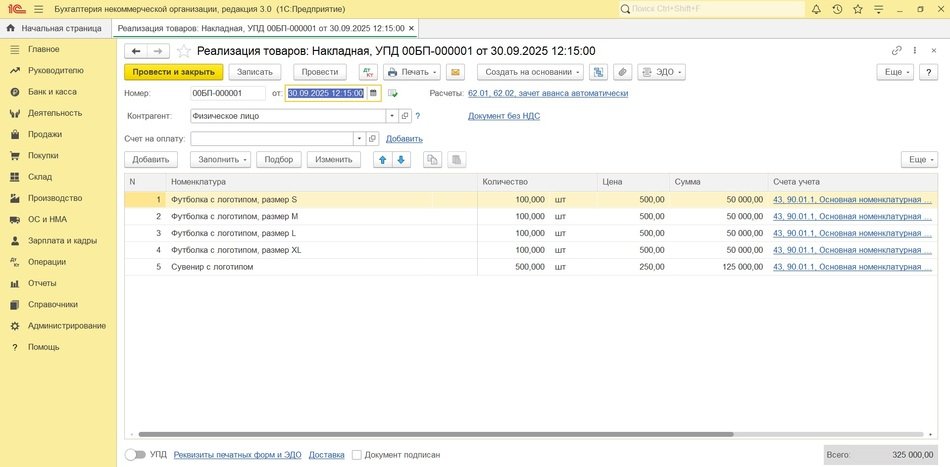Image resolution: width=950 pixels, height=467 pixels.
Task: Expand the Печать dropdown
Action: pyautogui.click(x=409, y=72)
